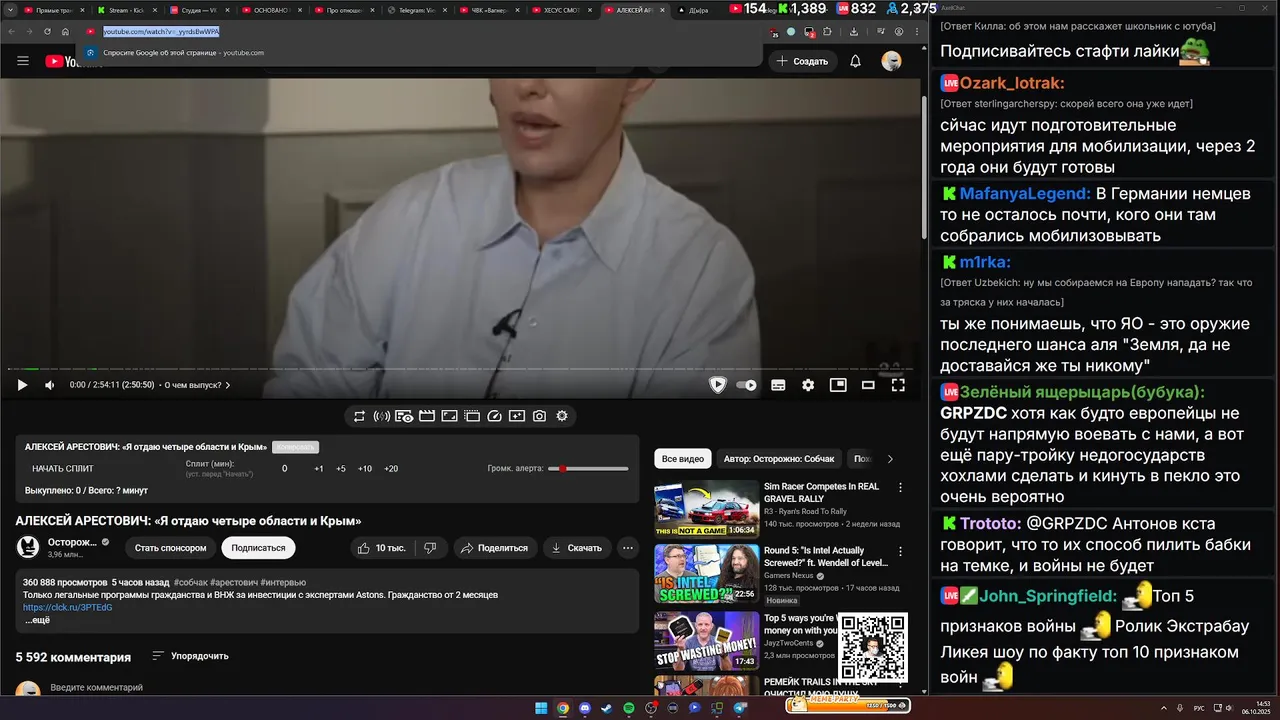The height and width of the screenshot is (720, 1280).
Task: Mute the video using the speaker icon
Action: (x=49, y=385)
